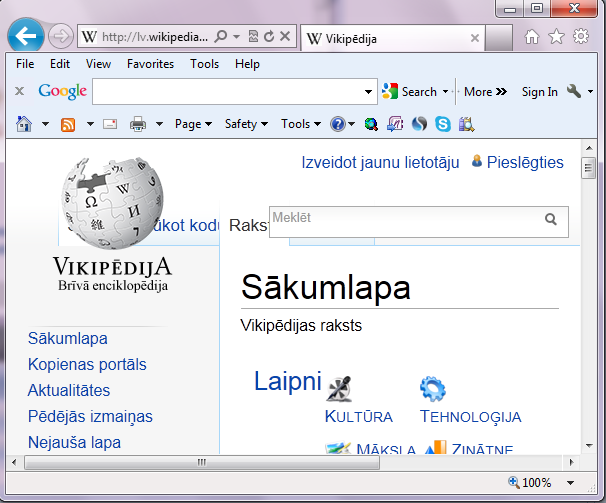Open the Help icon dropdown arrow
Screen dimensions: 606x503
point(351,124)
